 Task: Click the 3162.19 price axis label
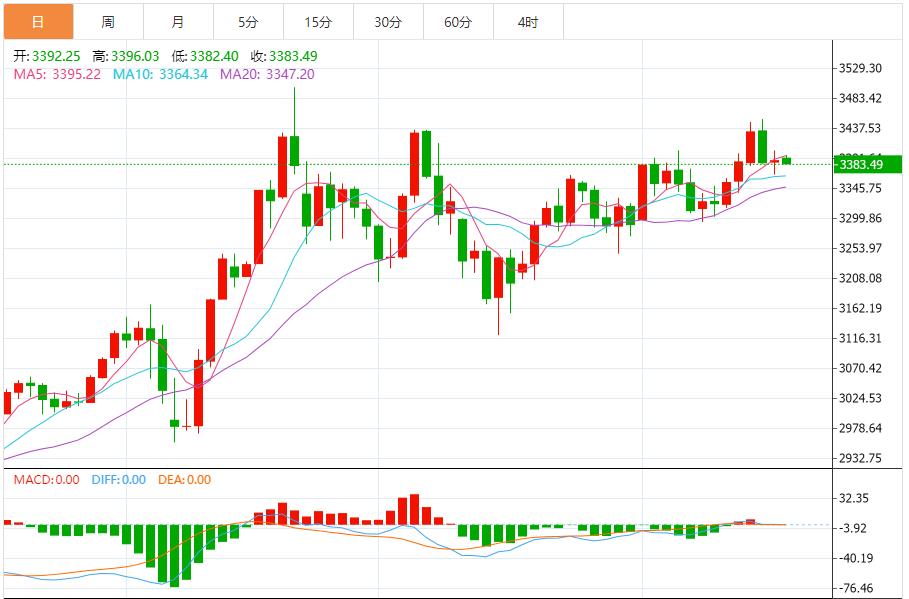click(860, 308)
